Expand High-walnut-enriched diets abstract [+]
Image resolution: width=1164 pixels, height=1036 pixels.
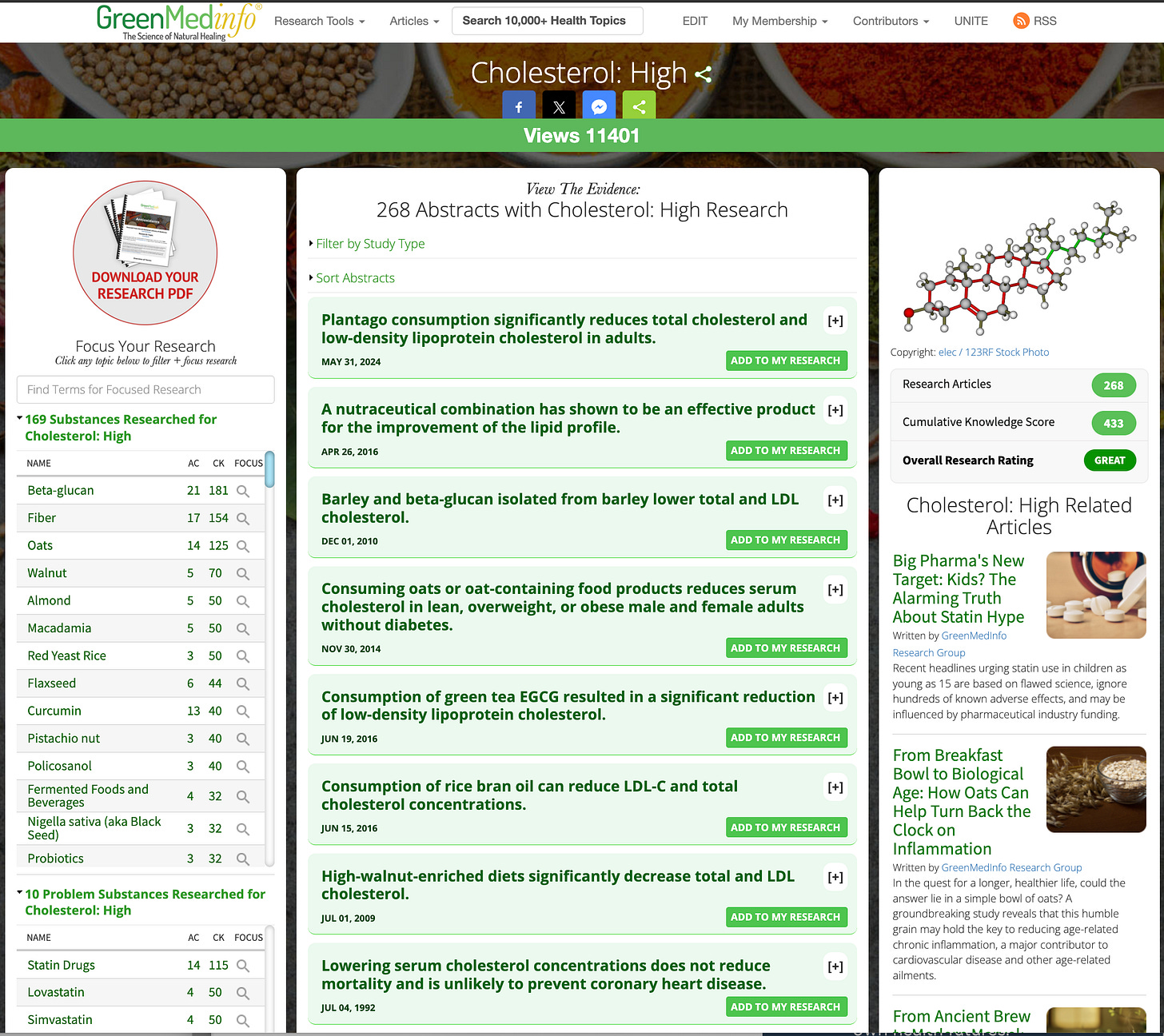click(835, 877)
